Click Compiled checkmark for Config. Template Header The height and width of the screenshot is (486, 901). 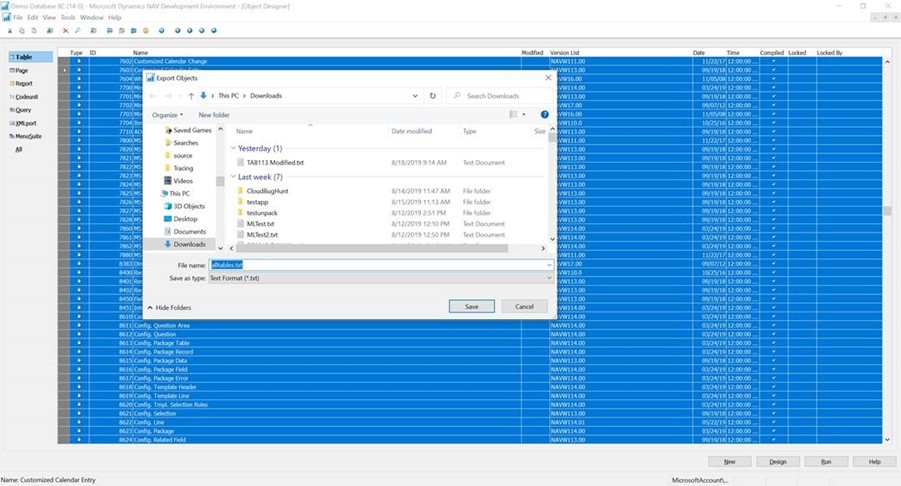pyautogui.click(x=773, y=387)
